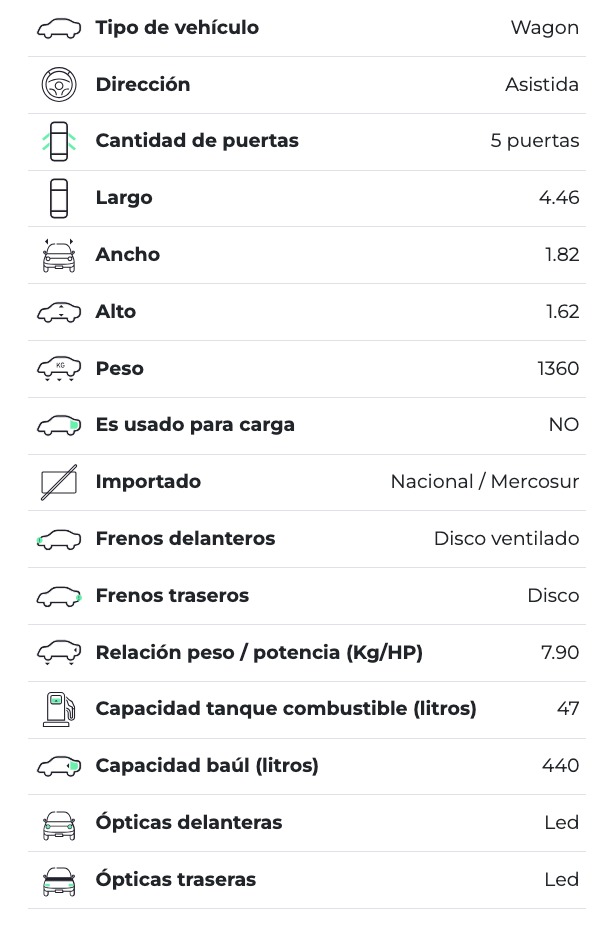606x934 pixels.
Task: Click the Alto car height icon
Action: [59, 312]
